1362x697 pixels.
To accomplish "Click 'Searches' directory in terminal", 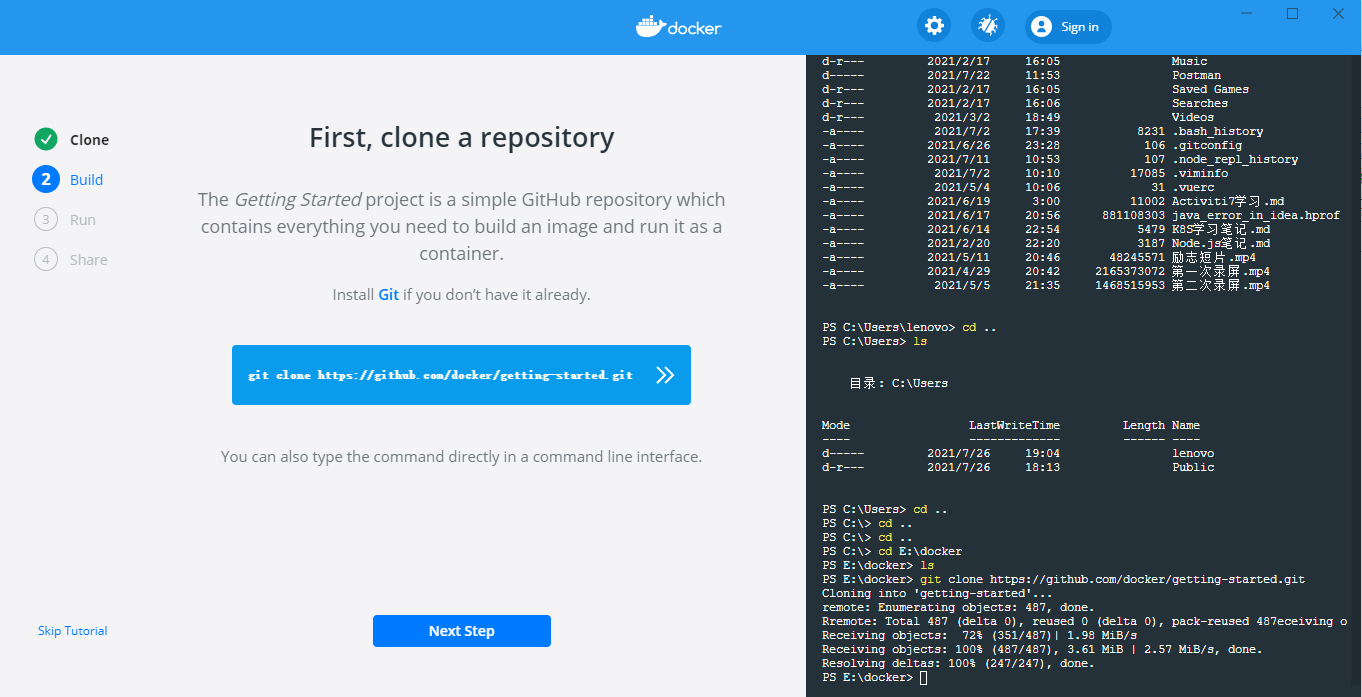I will (1200, 103).
